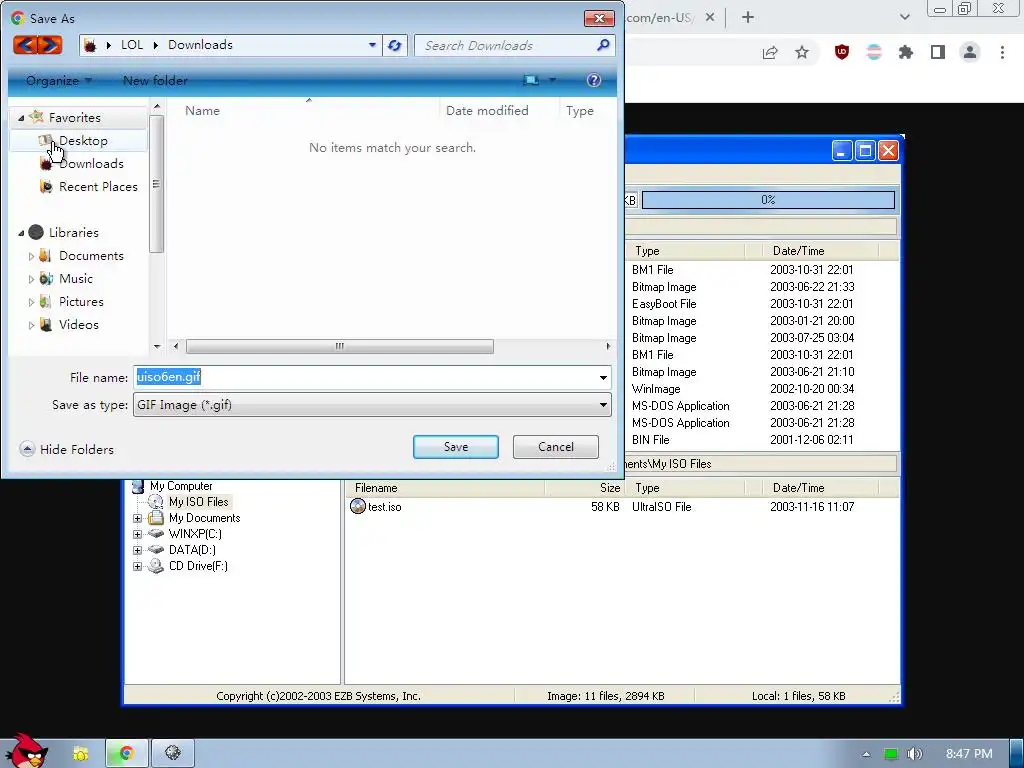The width and height of the screenshot is (1024, 768).
Task: Collapse the Libraries group
Action: [22, 233]
